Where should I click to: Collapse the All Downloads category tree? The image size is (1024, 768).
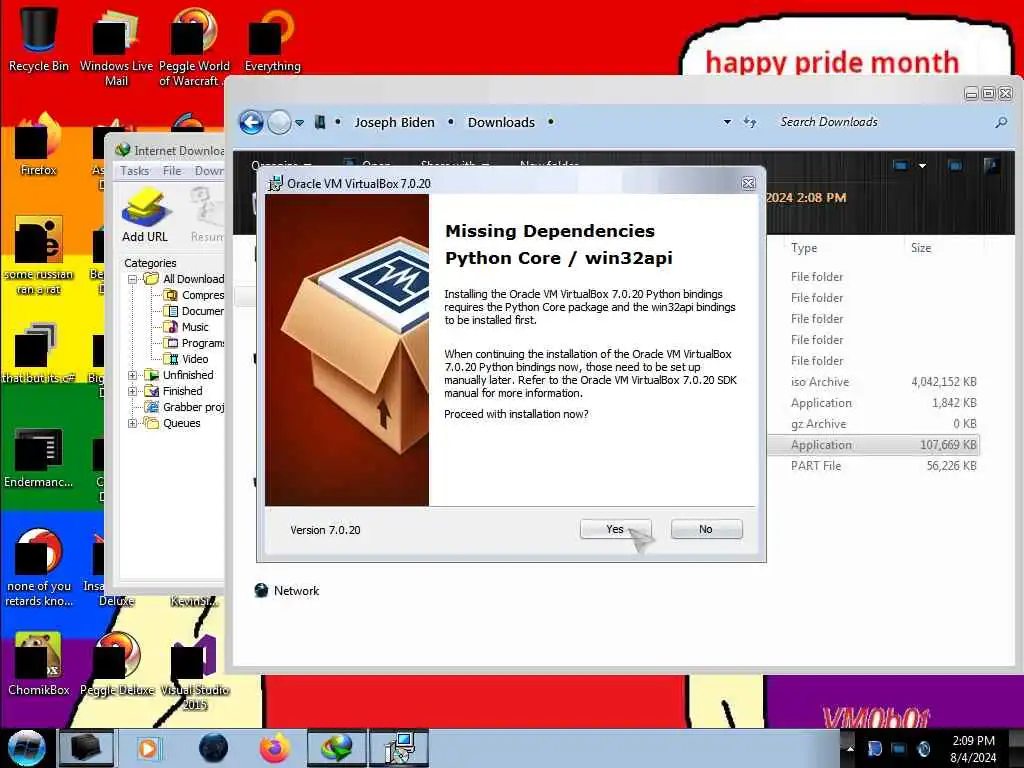click(x=133, y=279)
